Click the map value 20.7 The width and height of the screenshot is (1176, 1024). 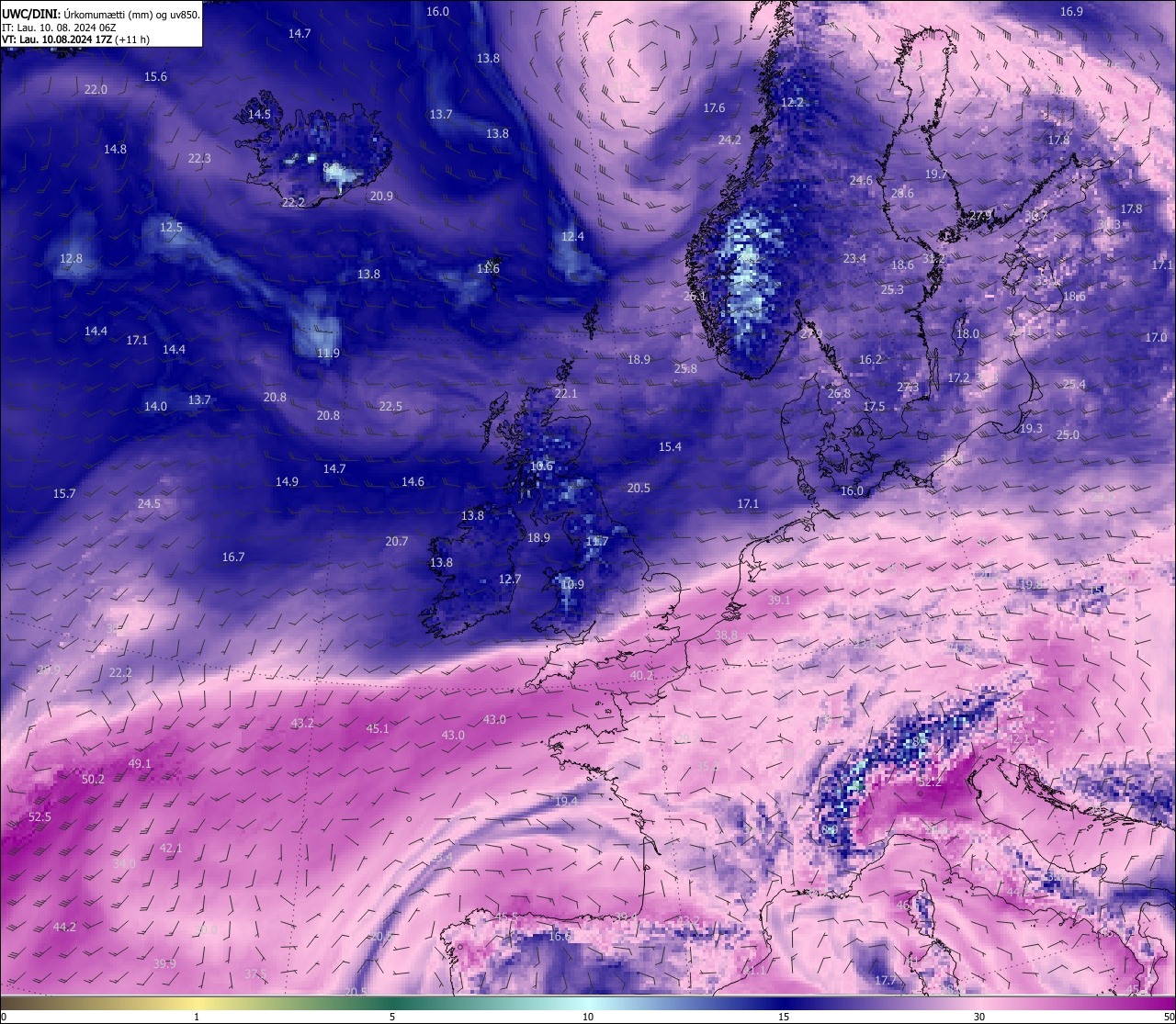point(397,542)
